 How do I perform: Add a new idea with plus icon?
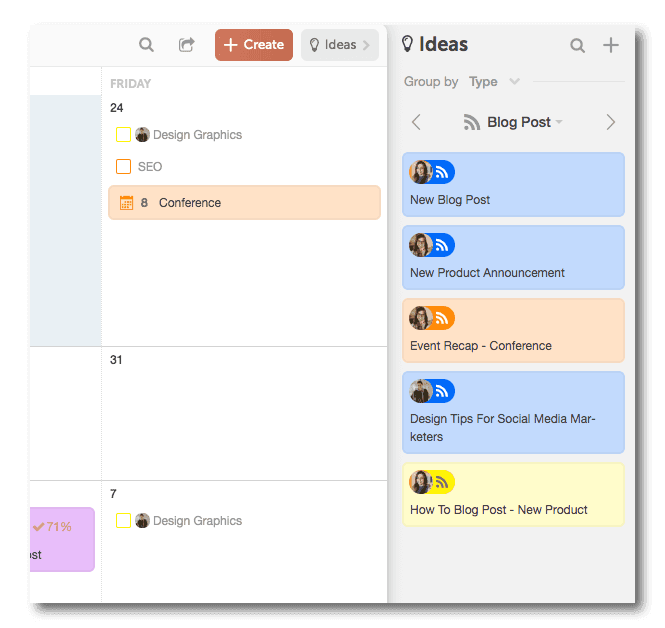click(611, 45)
